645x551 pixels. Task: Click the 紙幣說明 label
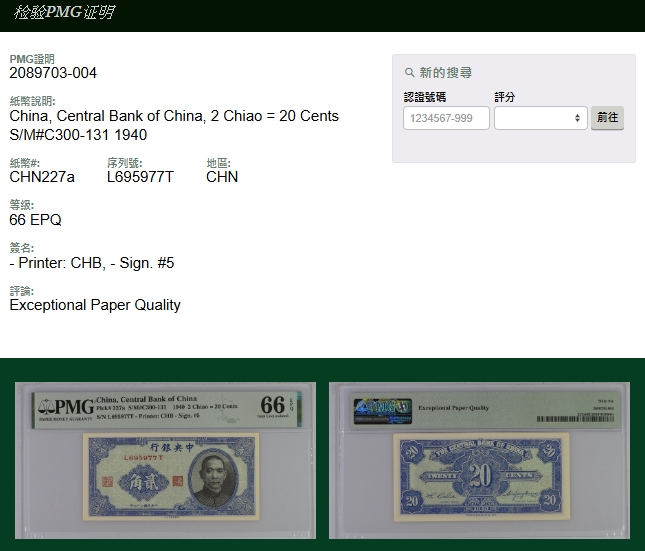32,101
